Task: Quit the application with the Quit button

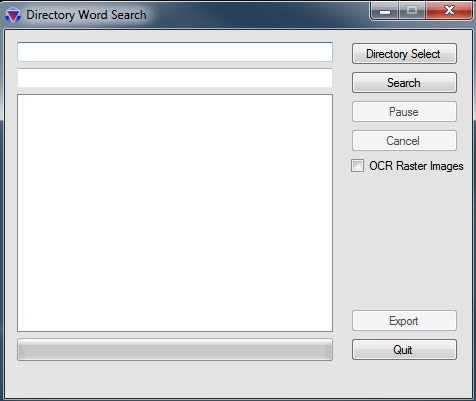Action: click(x=404, y=350)
